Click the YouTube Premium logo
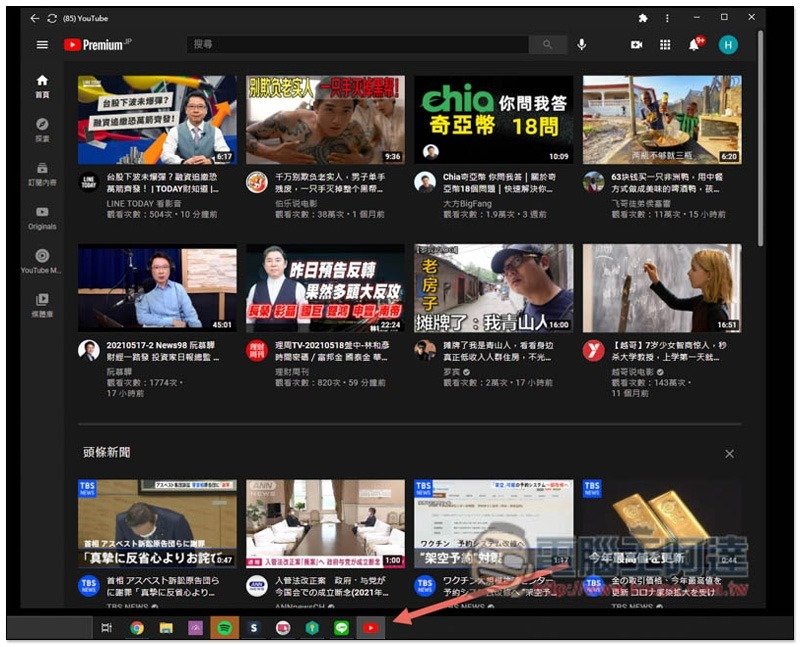The height and width of the screenshot is (647, 800). pos(93,45)
